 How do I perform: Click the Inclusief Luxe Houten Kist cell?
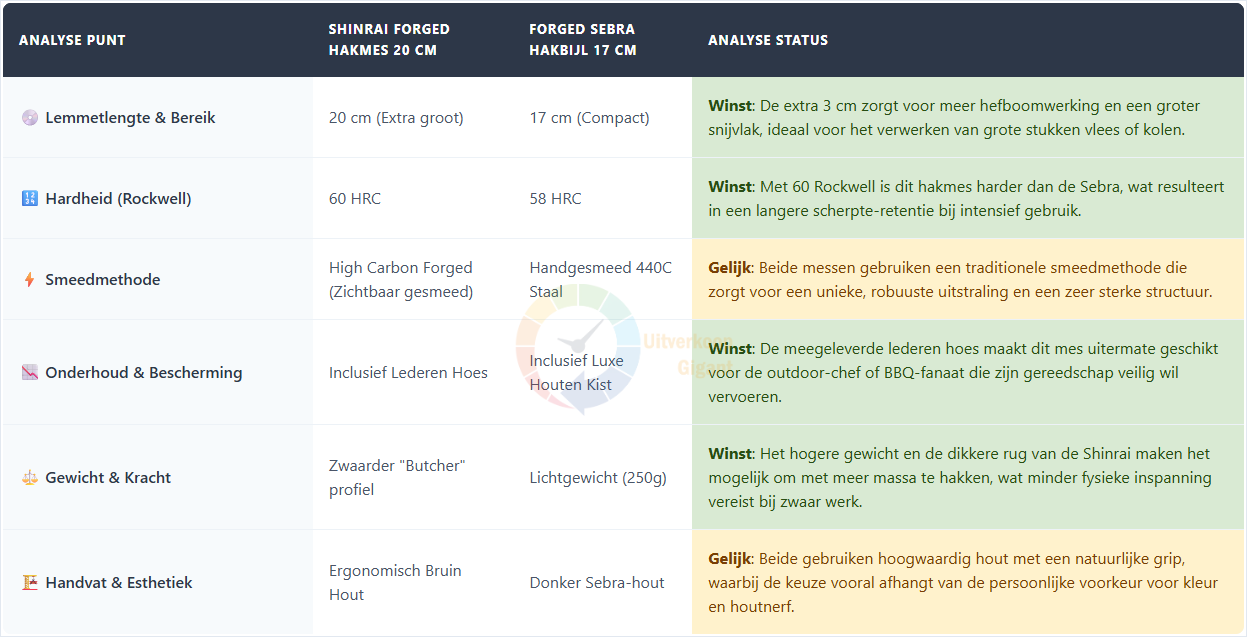click(576, 373)
